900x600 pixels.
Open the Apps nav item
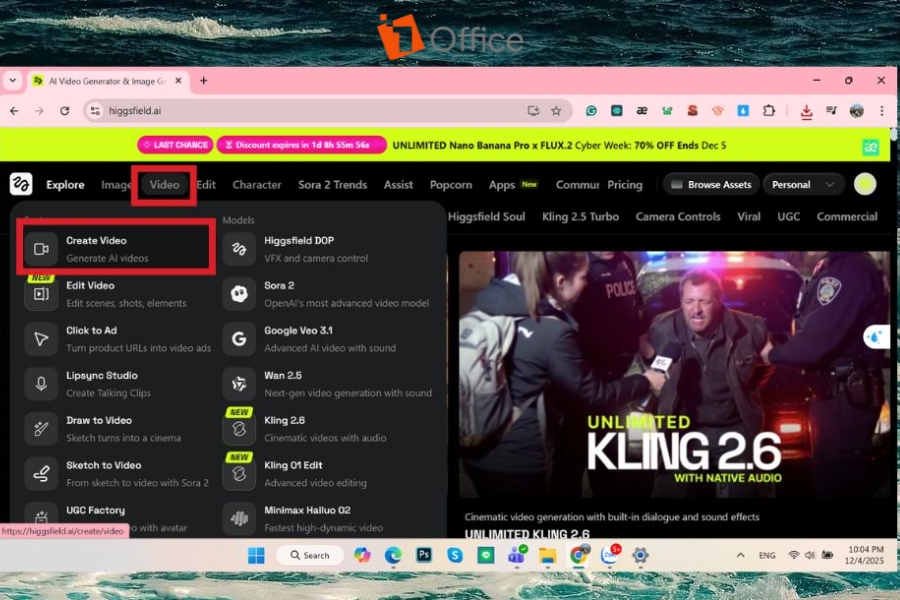click(x=502, y=184)
